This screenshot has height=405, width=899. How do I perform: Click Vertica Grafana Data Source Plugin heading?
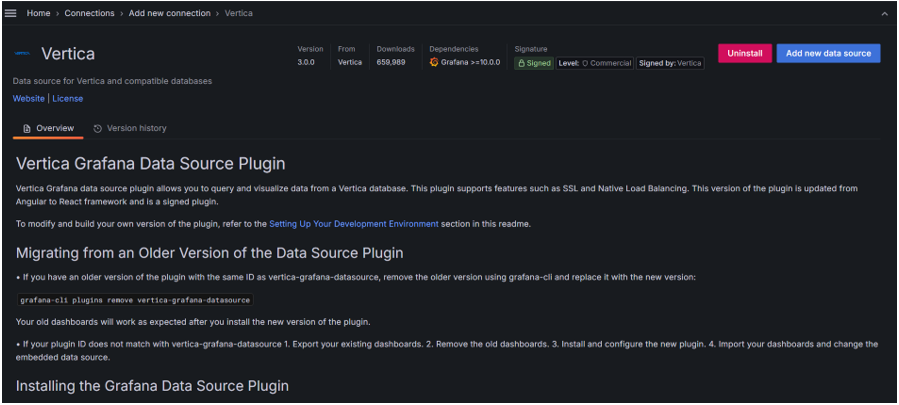point(150,164)
